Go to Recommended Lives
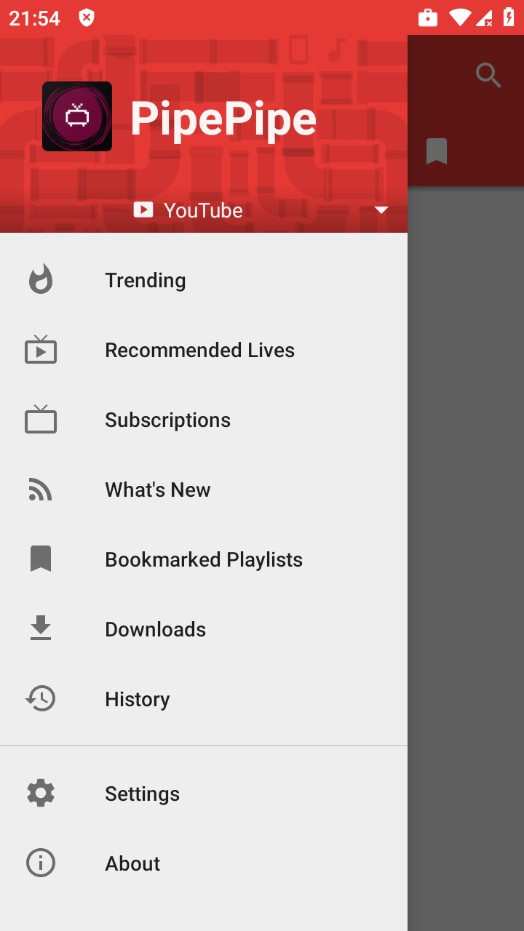Viewport: 524px width, 931px height. point(204,350)
